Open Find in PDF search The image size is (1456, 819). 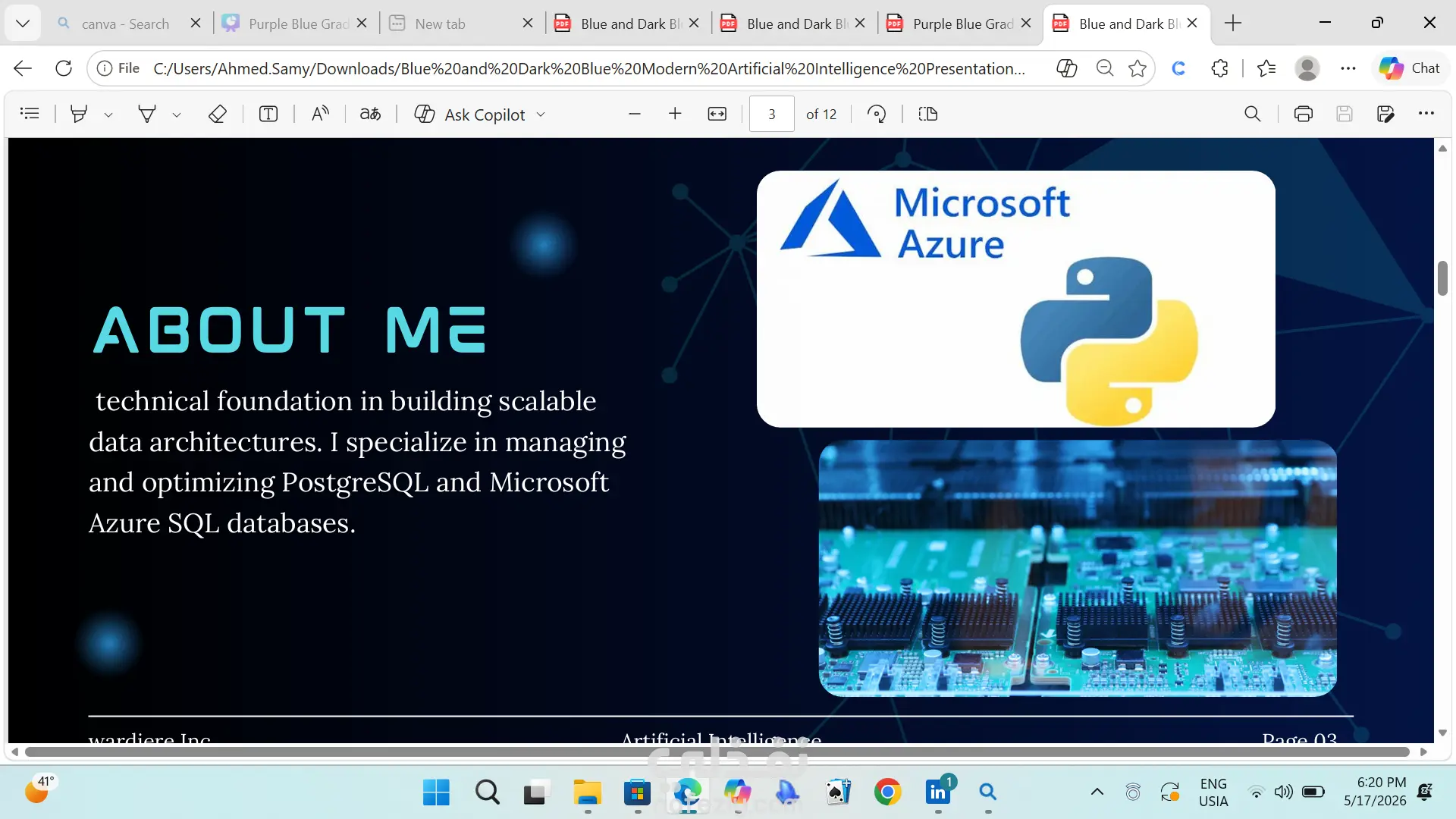1253,114
